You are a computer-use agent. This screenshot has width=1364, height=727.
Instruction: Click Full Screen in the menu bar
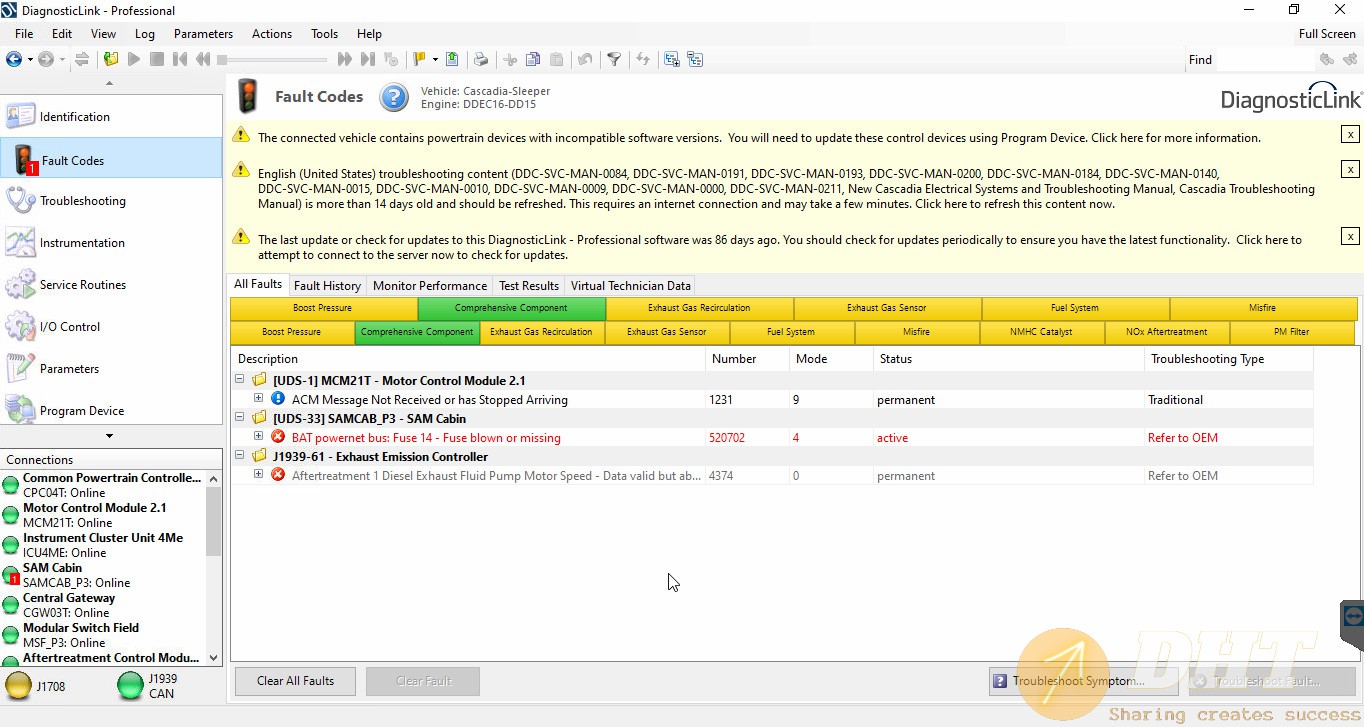coord(1327,33)
